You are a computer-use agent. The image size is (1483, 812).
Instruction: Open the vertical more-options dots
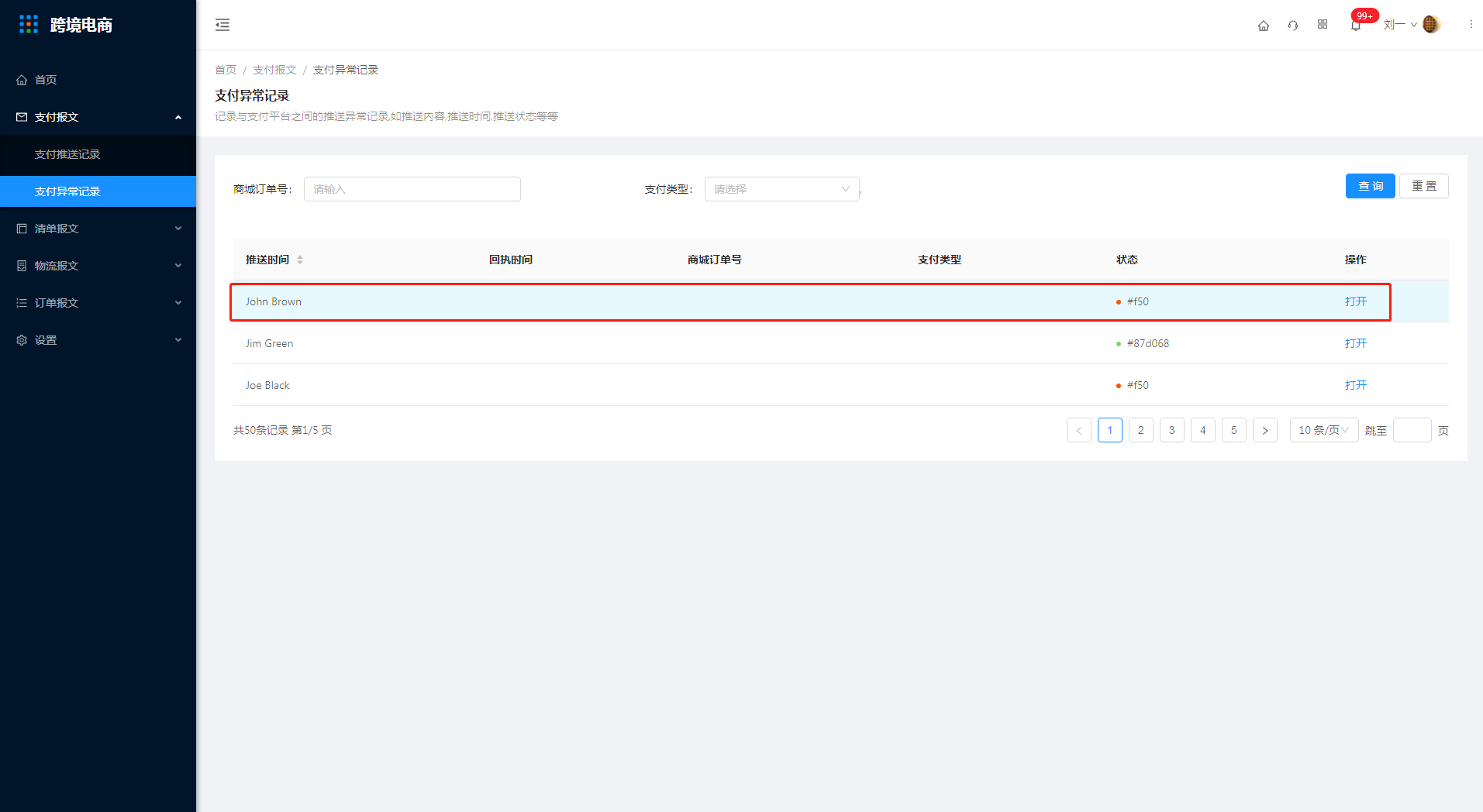(x=1471, y=25)
